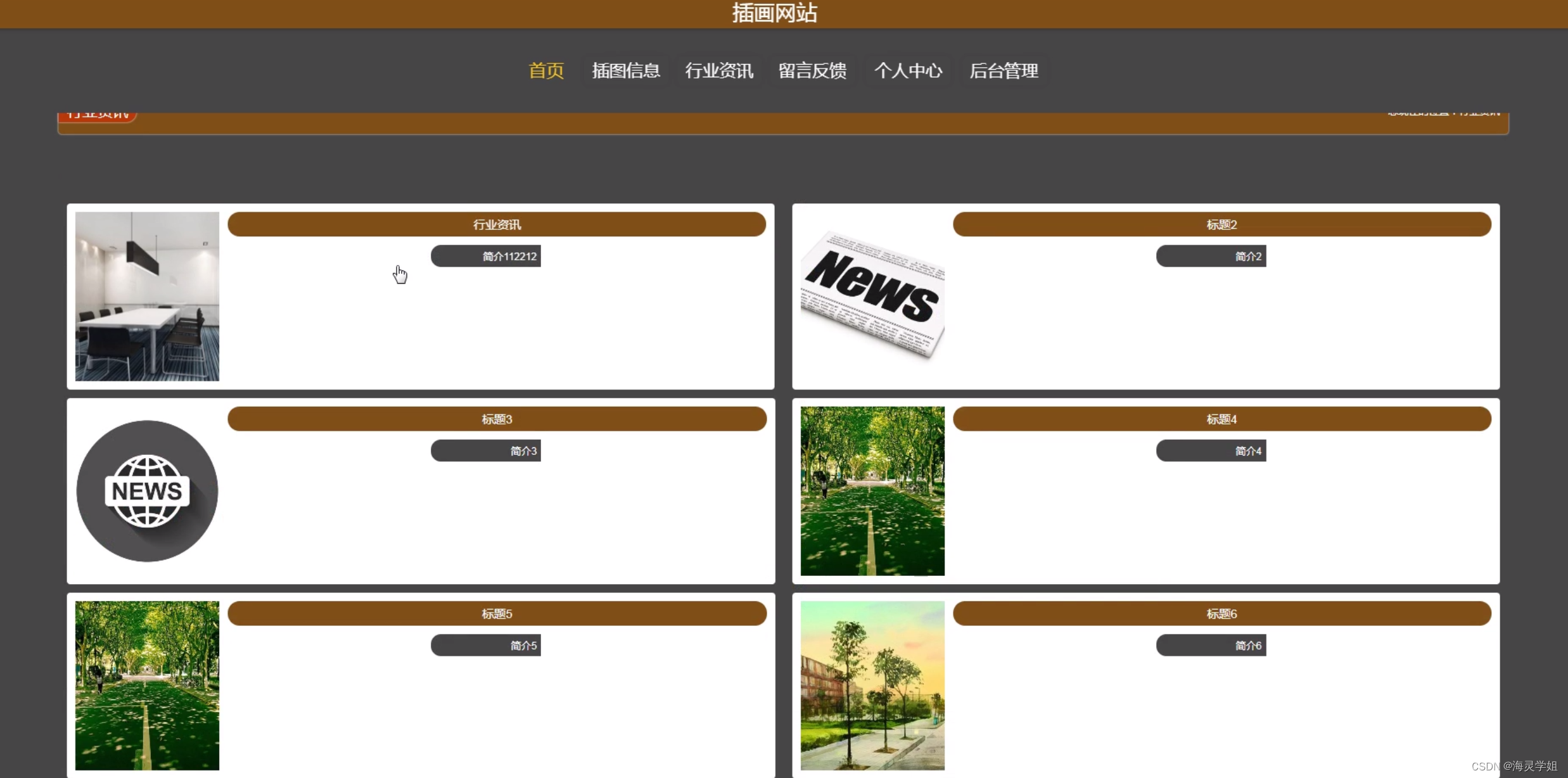Open the 标题3 news title
This screenshot has width=1568, height=778.
click(497, 419)
